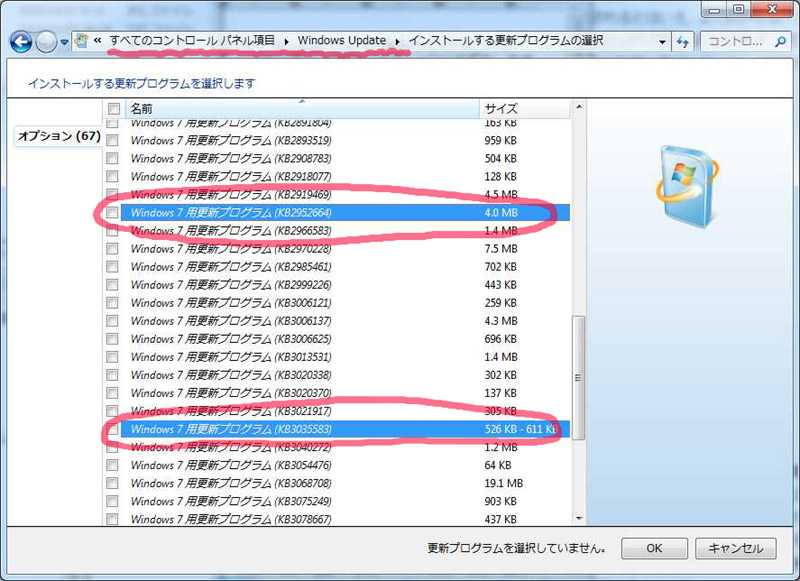
Task: Check the KB2952664 update checkbox
Action: [113, 213]
